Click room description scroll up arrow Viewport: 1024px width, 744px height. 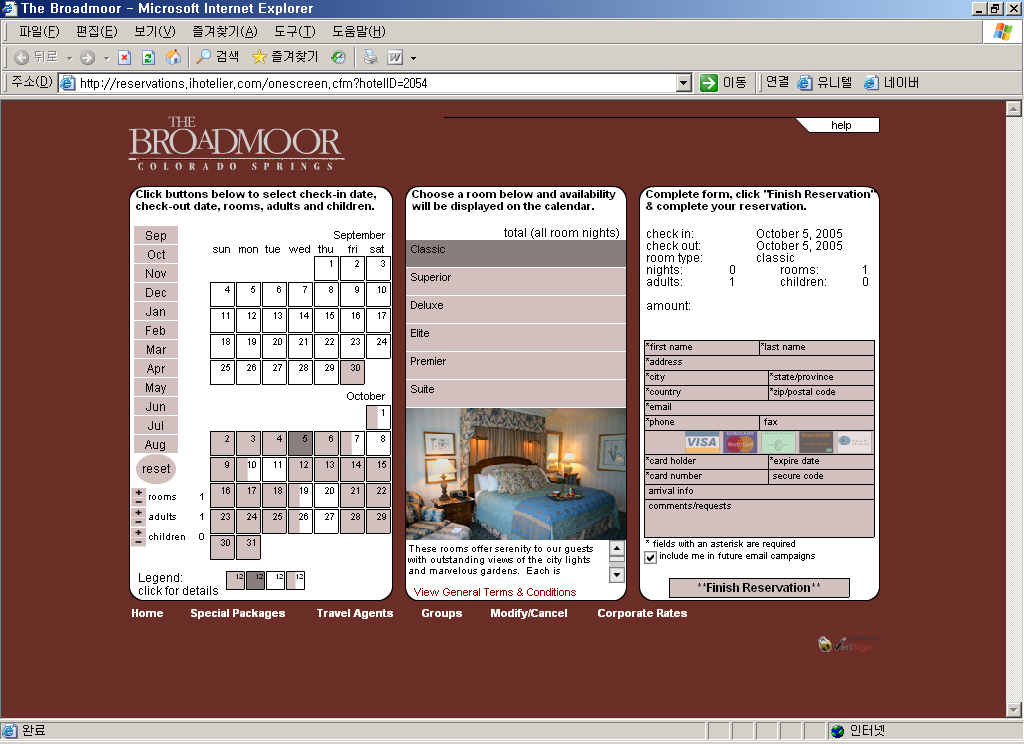616,547
